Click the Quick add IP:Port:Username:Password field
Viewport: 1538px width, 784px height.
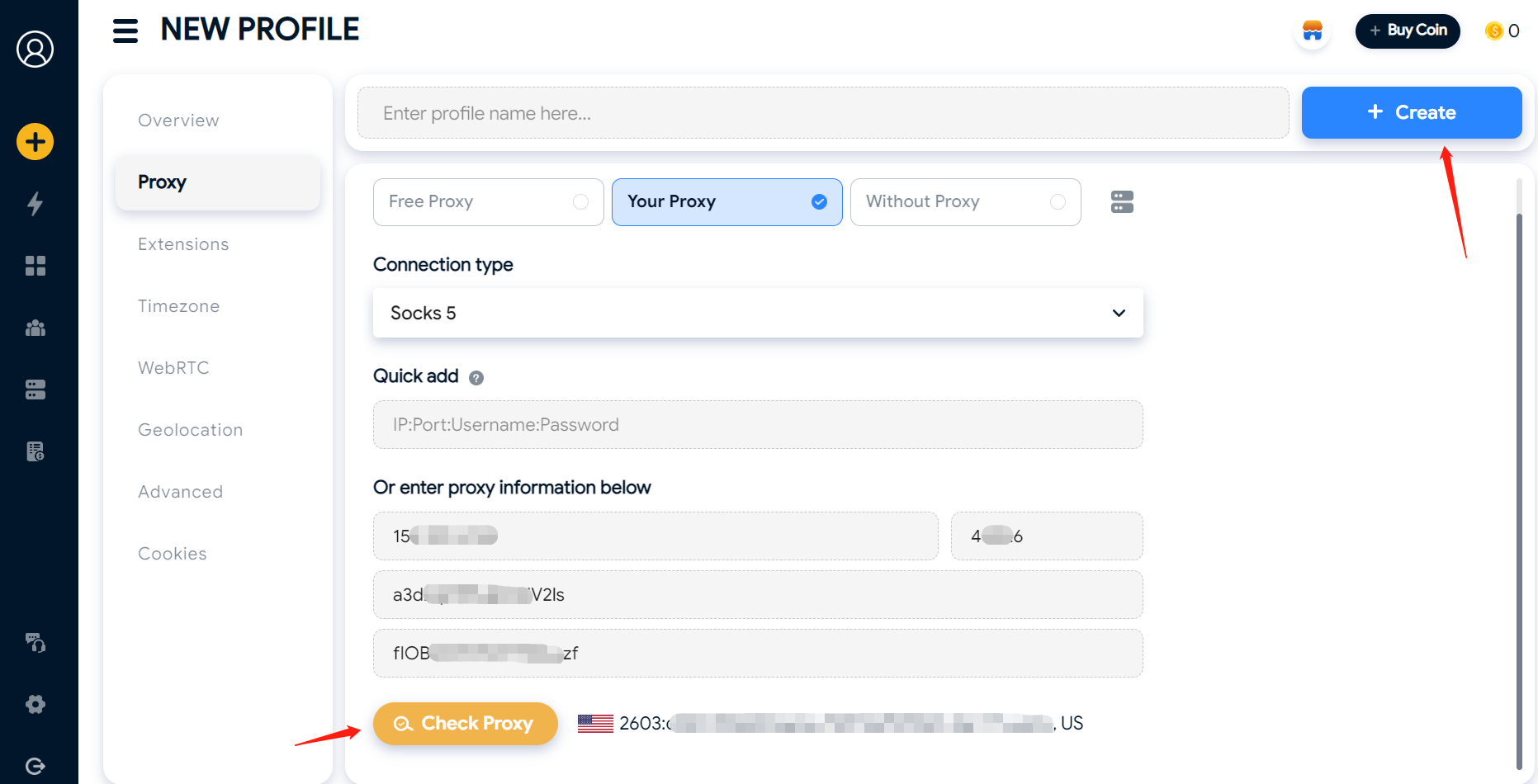point(758,425)
